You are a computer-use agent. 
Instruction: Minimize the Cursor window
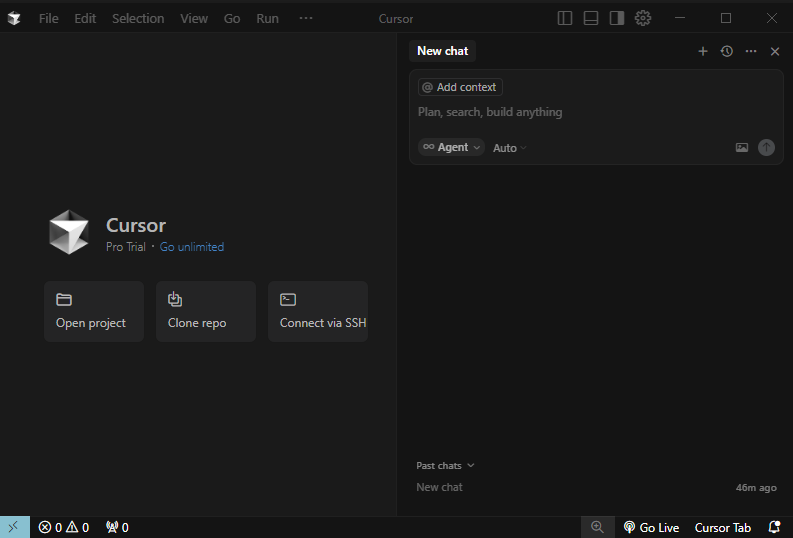coord(680,18)
